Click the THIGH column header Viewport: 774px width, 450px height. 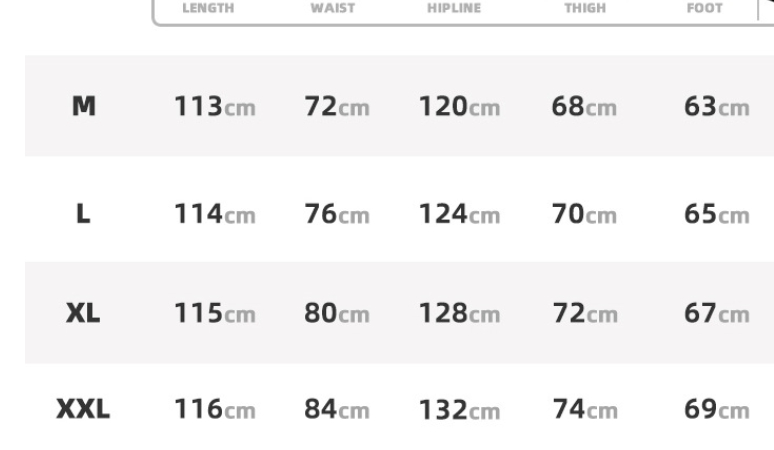pos(583,7)
